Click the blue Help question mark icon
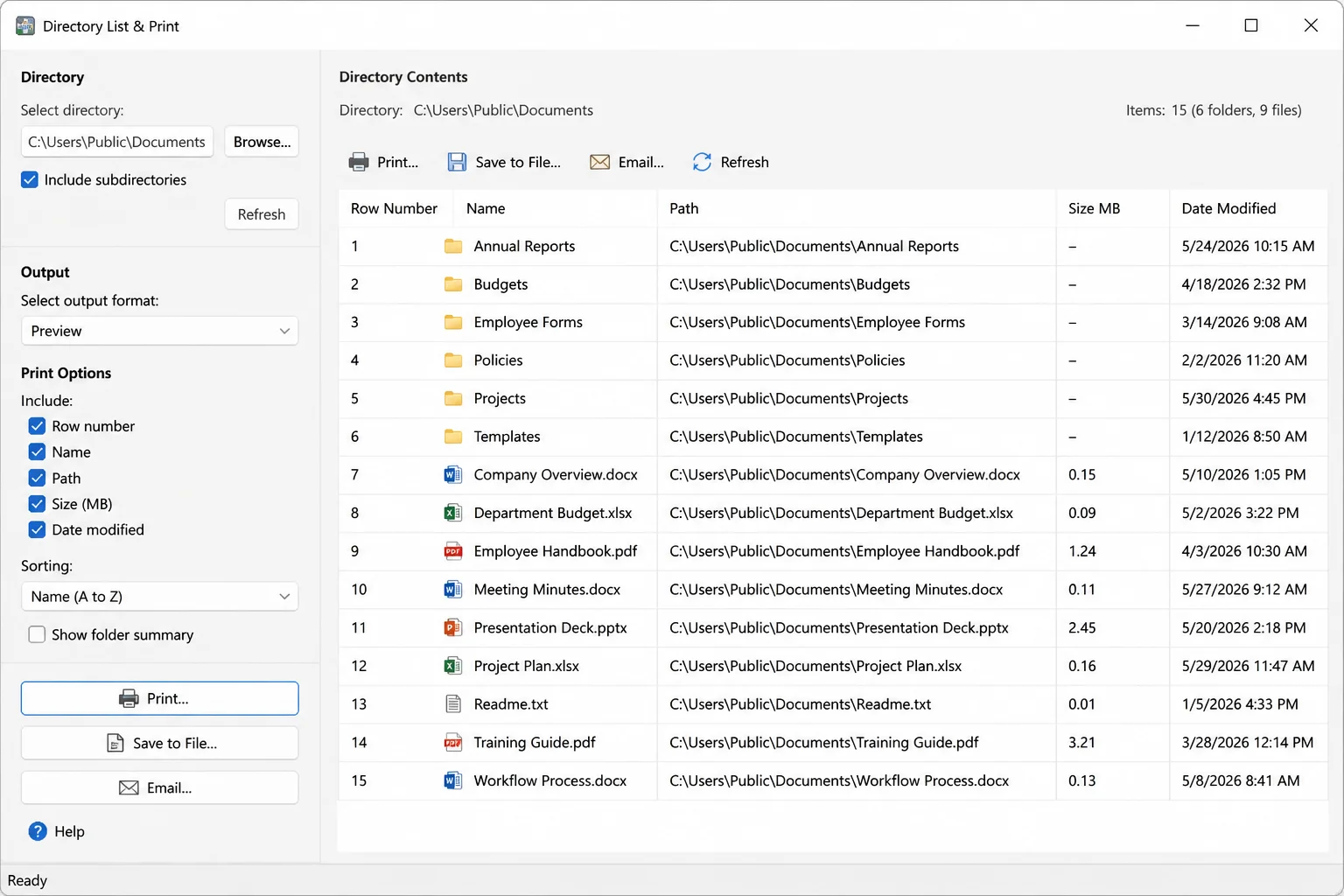The height and width of the screenshot is (896, 1344). click(38, 831)
